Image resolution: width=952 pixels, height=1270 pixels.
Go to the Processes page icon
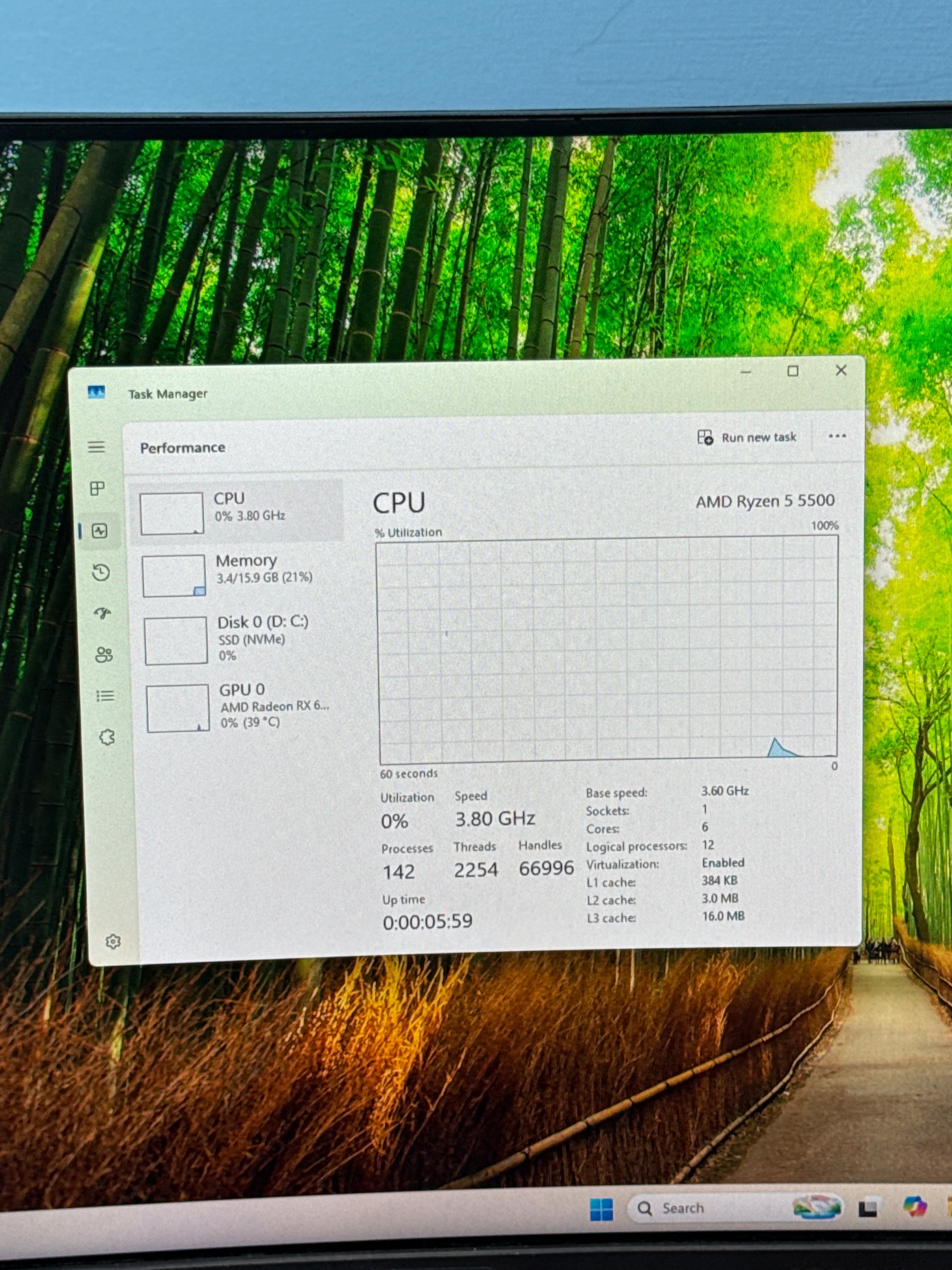98,489
